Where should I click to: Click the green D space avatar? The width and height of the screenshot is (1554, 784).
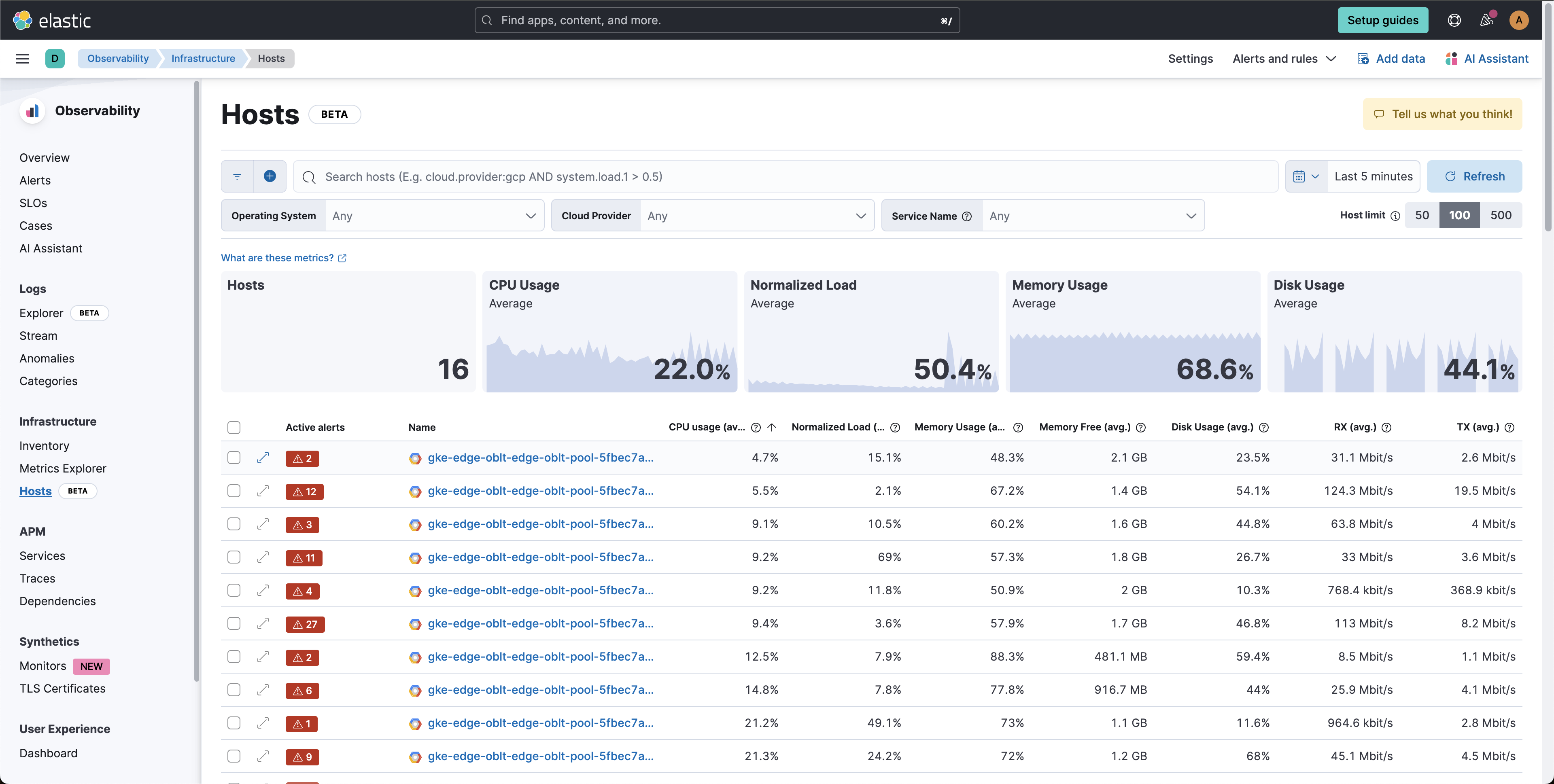tap(55, 59)
